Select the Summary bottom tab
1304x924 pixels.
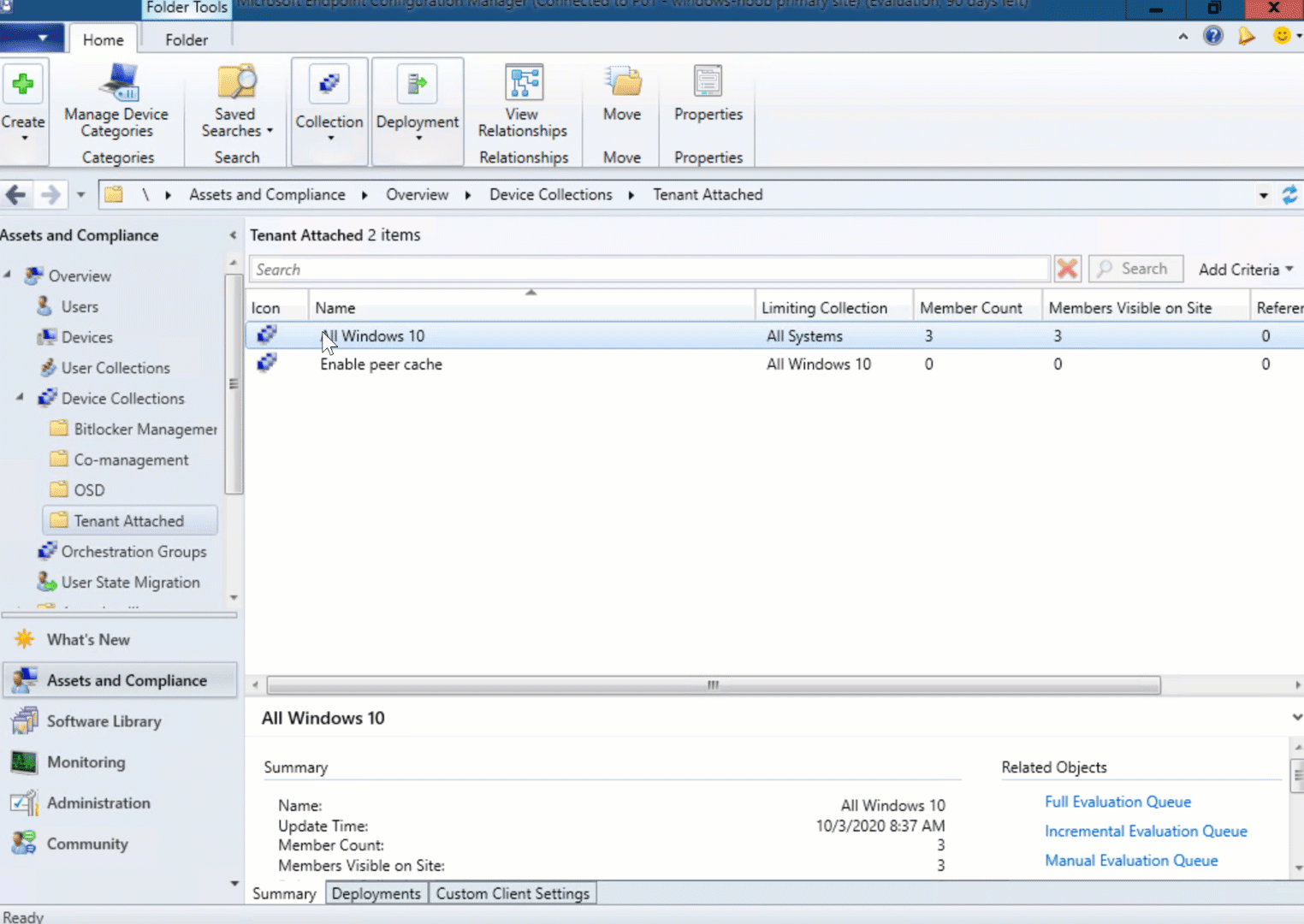pyautogui.click(x=284, y=893)
